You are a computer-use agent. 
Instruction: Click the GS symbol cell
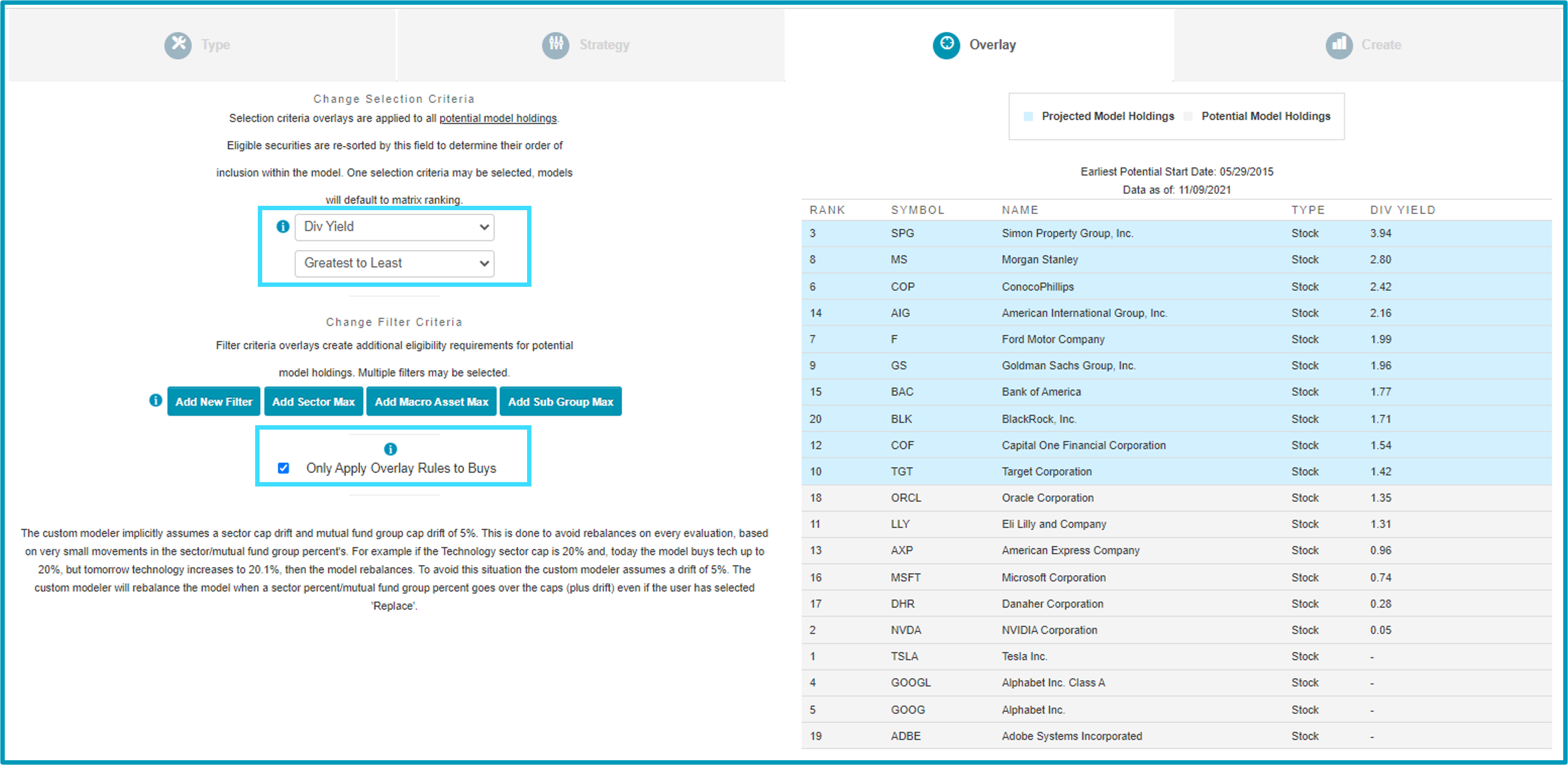tap(899, 365)
